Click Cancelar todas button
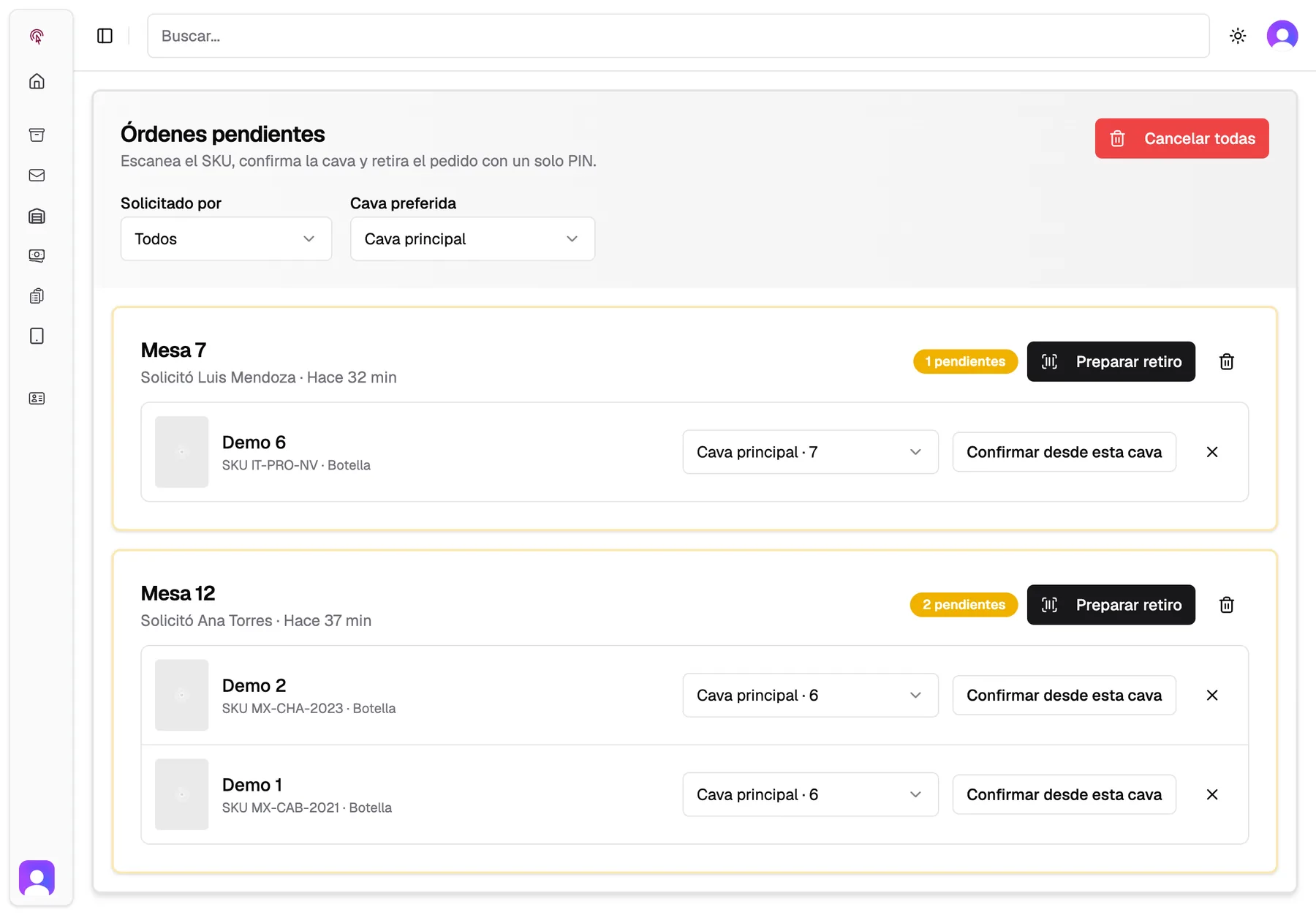Image resolution: width=1316 pixels, height=915 pixels. [x=1181, y=138]
